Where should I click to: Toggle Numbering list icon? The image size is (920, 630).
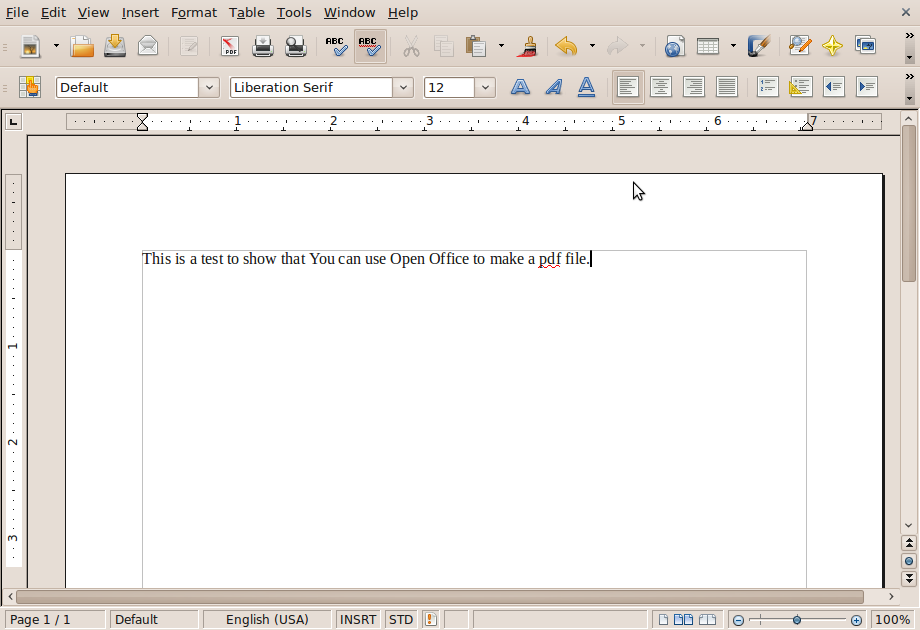tap(767, 87)
